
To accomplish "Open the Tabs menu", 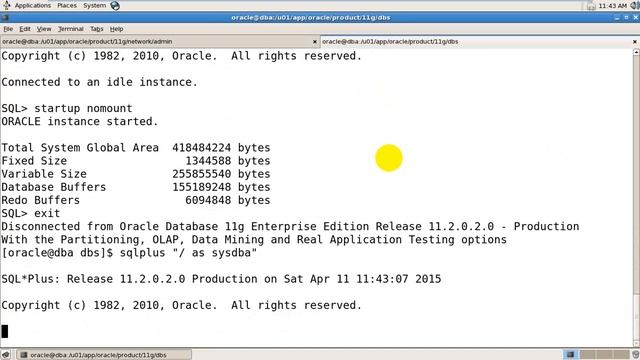I will [x=97, y=29].
